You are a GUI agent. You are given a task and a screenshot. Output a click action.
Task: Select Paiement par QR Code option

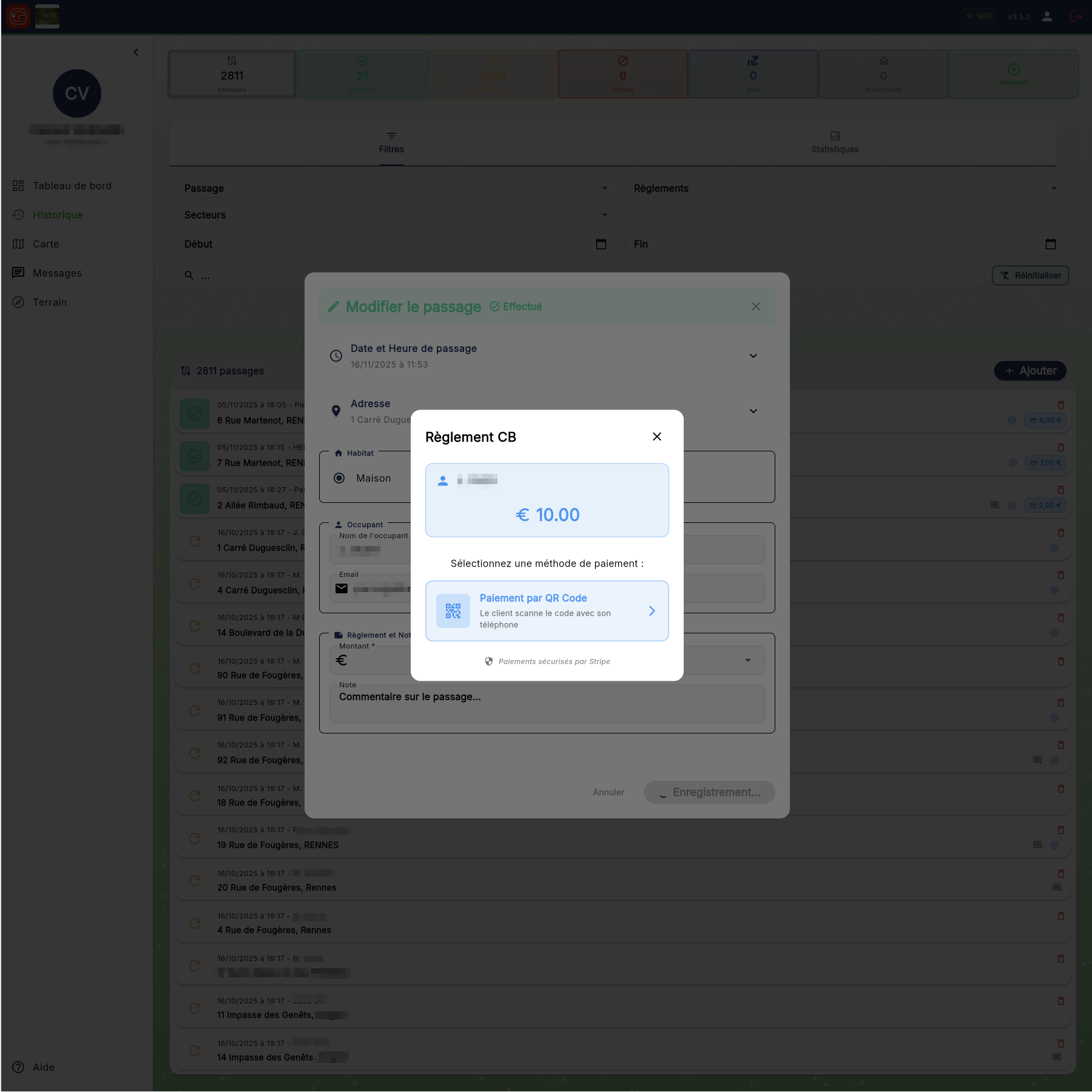[x=547, y=611]
